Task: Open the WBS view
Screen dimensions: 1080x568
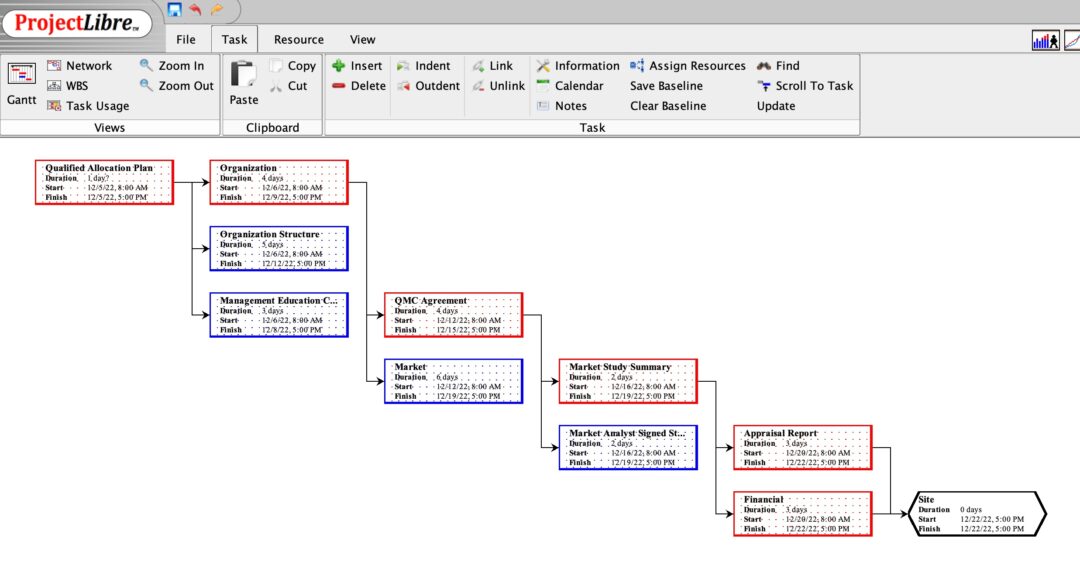Action: click(68, 85)
